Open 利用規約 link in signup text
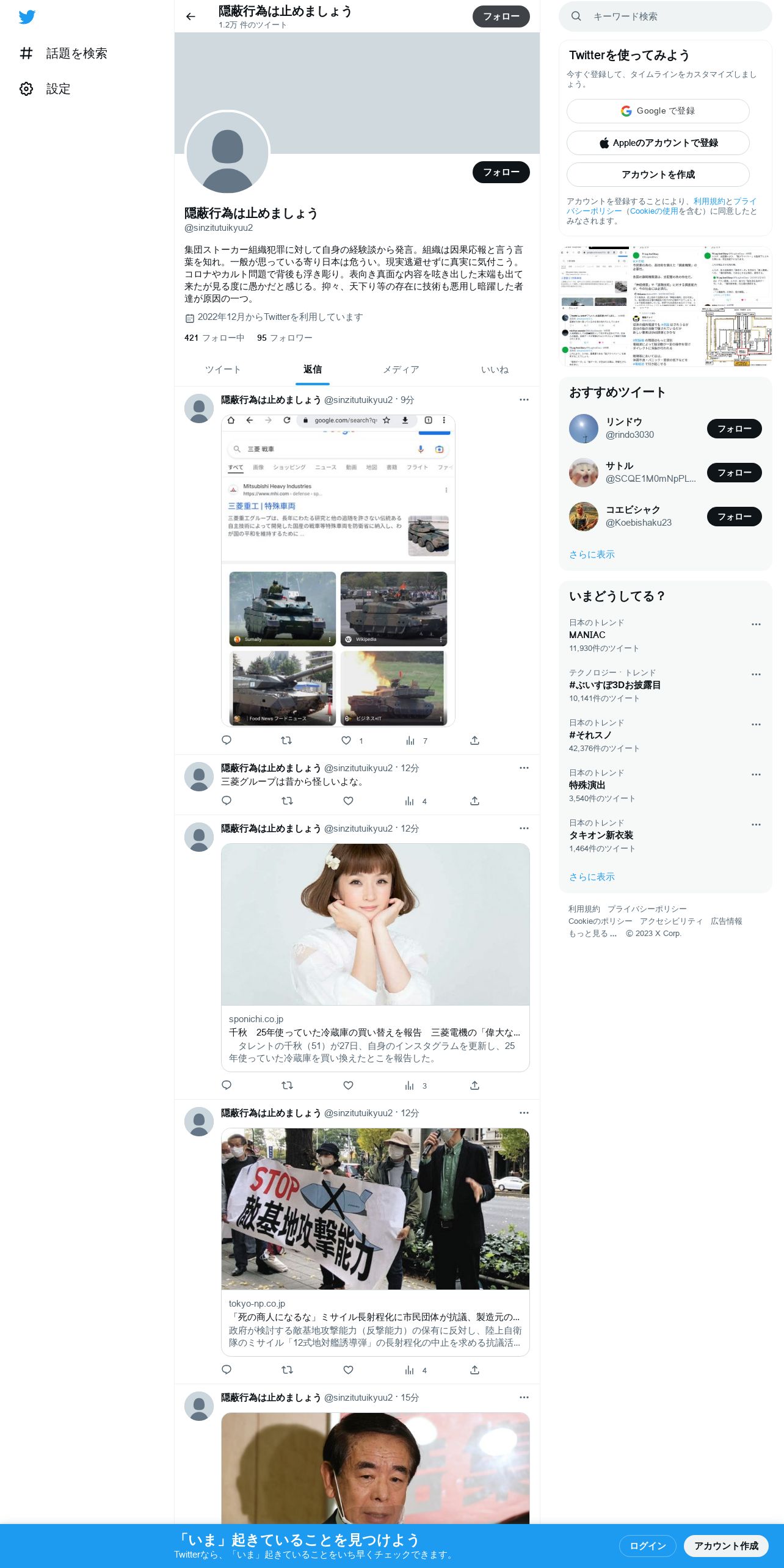784x1568 pixels. coord(709,201)
